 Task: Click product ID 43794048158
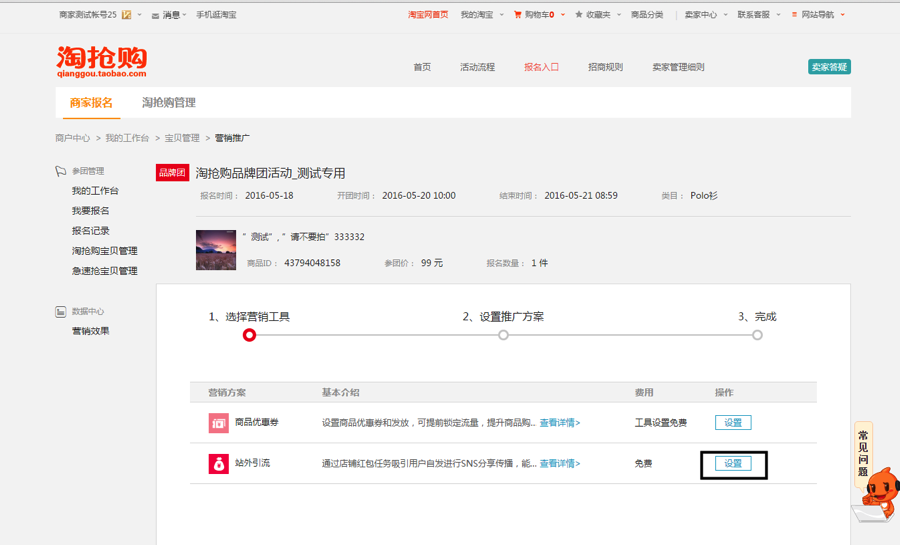(312, 263)
